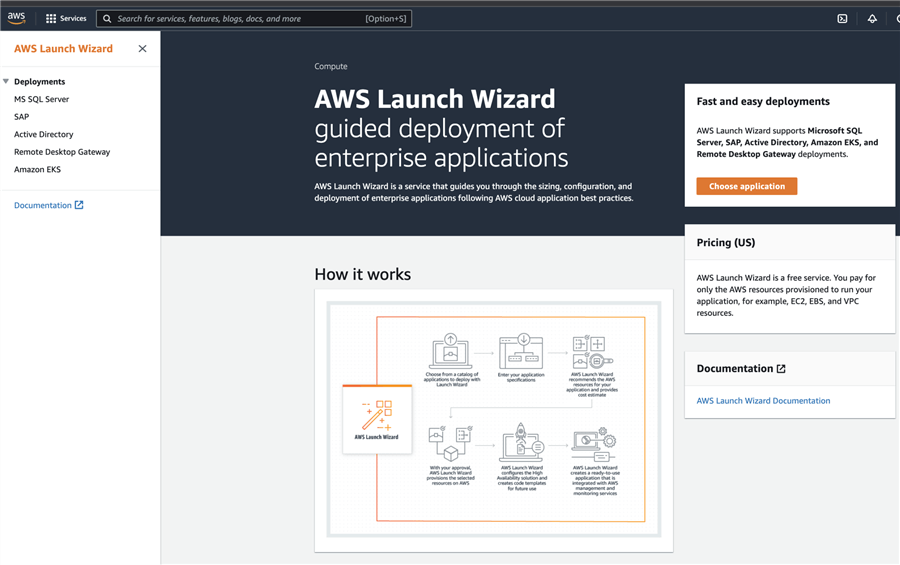
Task: Open Amazon EKS deployments
Action: [37, 169]
